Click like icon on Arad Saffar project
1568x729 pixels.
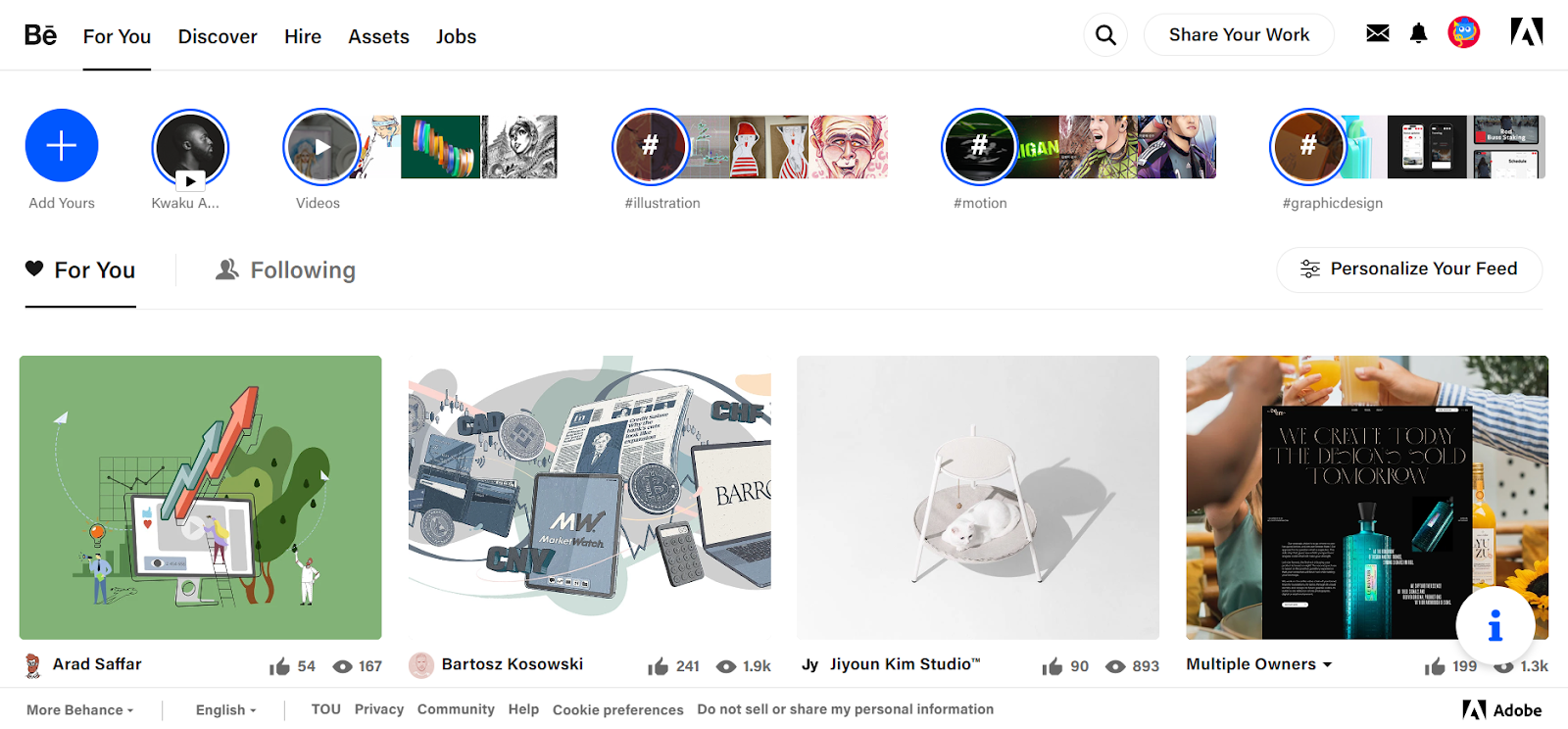click(279, 666)
